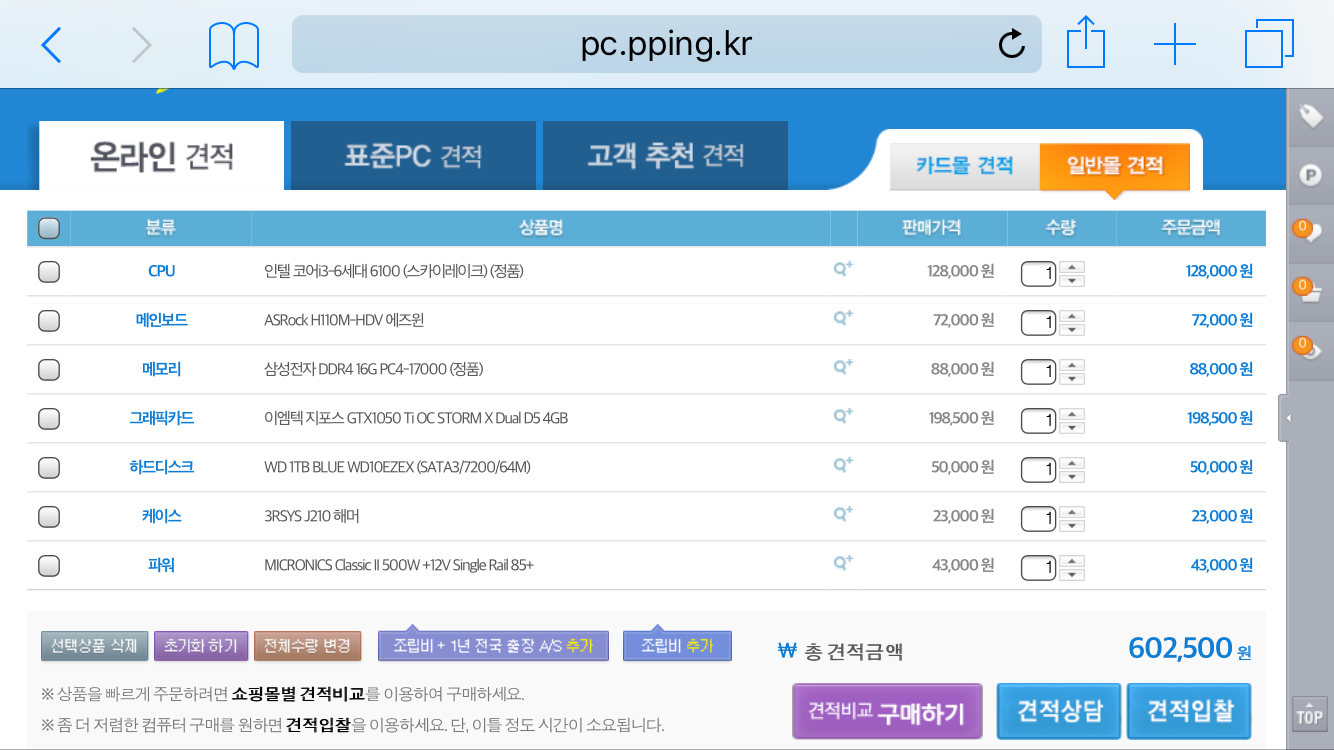Decrease the 파워 quantity with the down arrow
This screenshot has height=750, width=1334.
1072,574
